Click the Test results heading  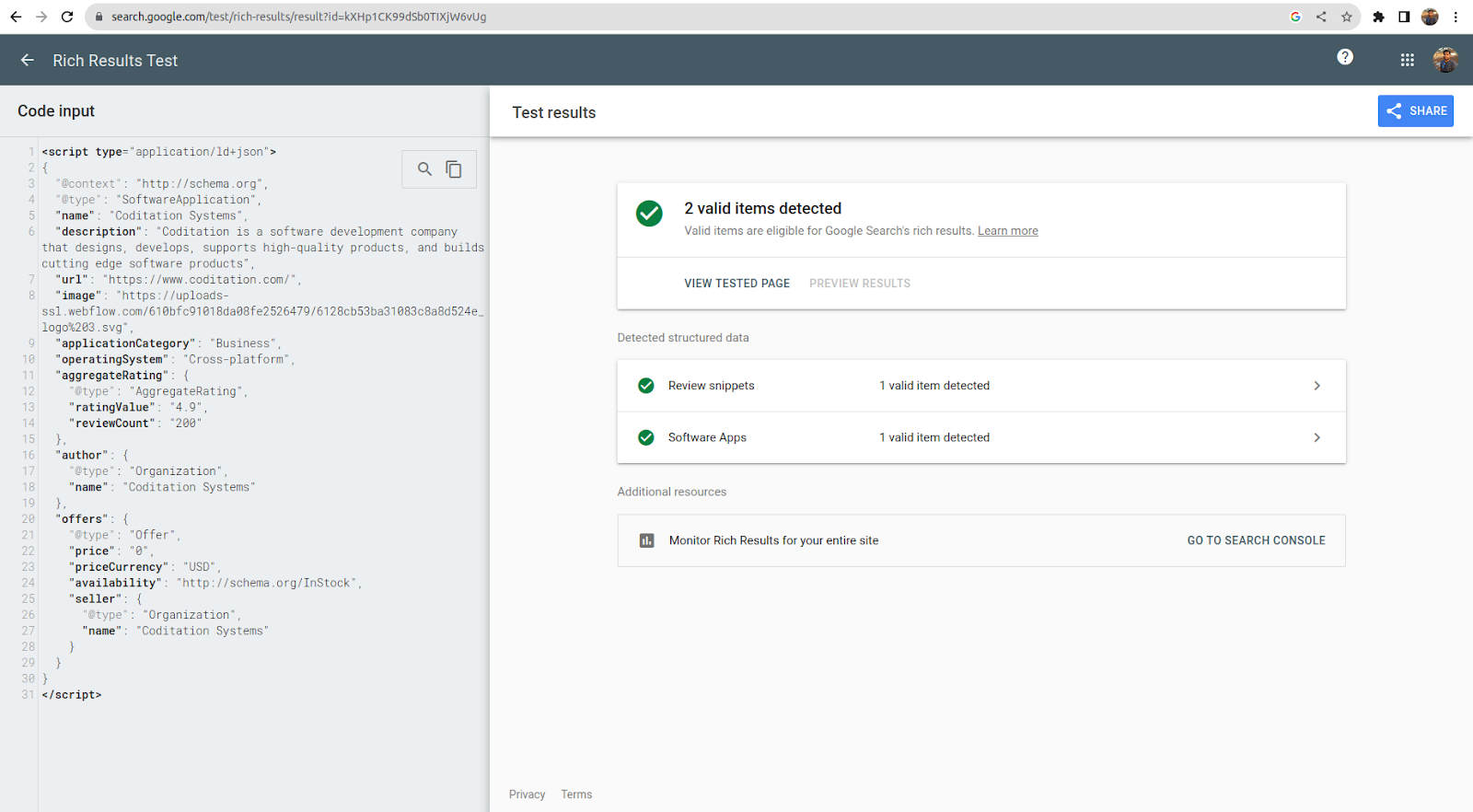click(554, 112)
